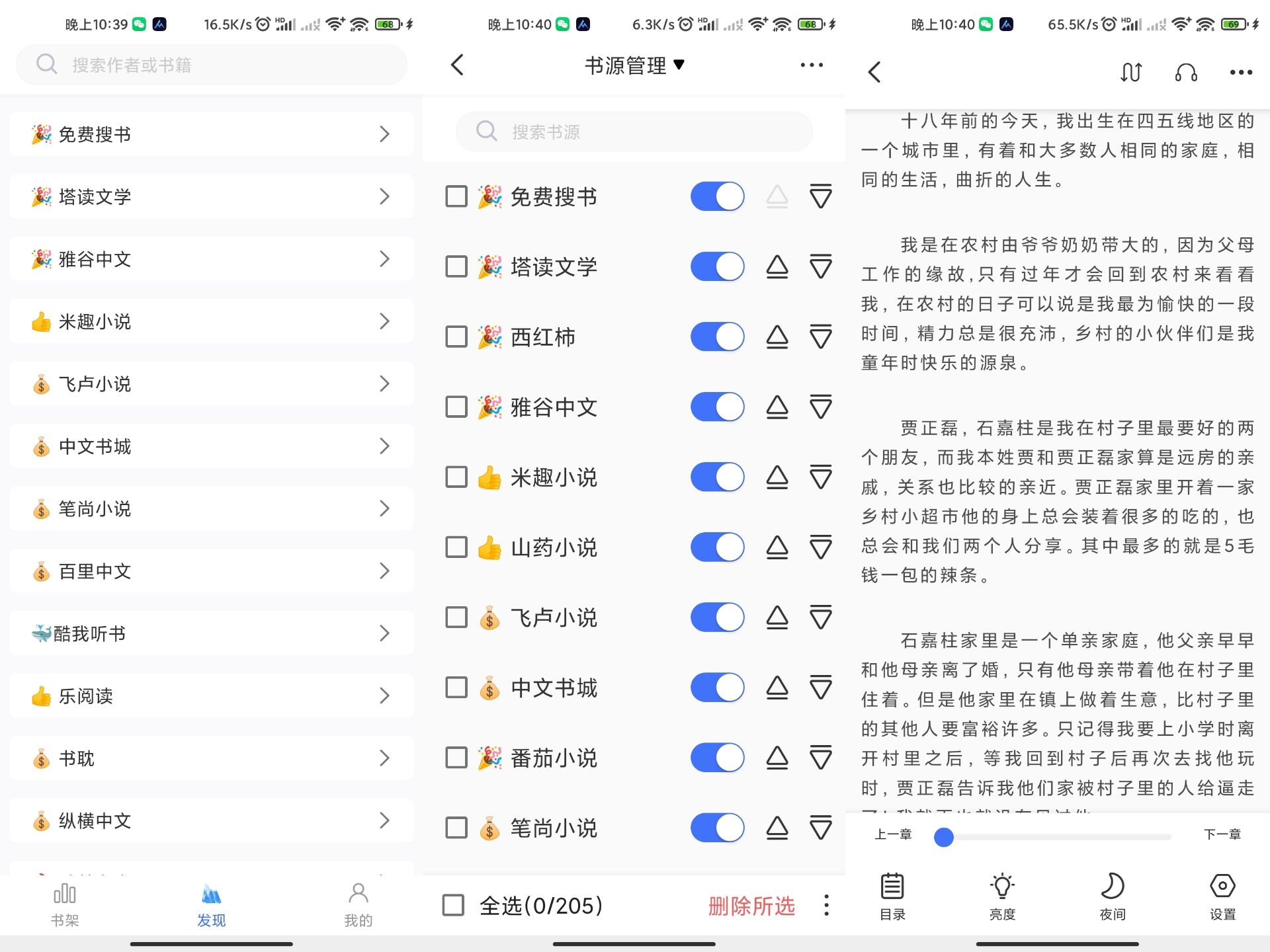The image size is (1270, 952).
Task: Start the listening (headphone) feature
Action: (1186, 71)
